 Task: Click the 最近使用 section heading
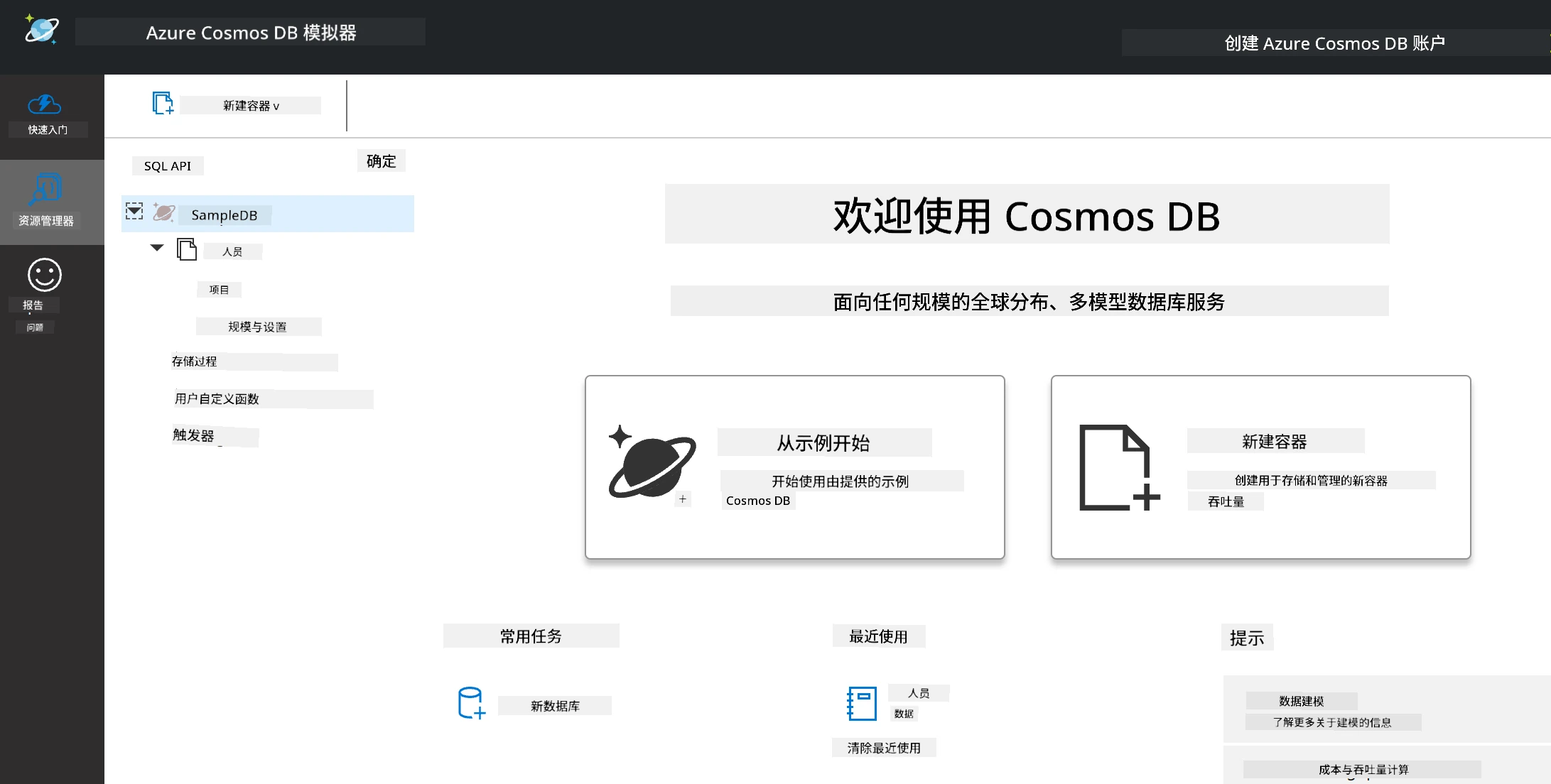(x=879, y=636)
